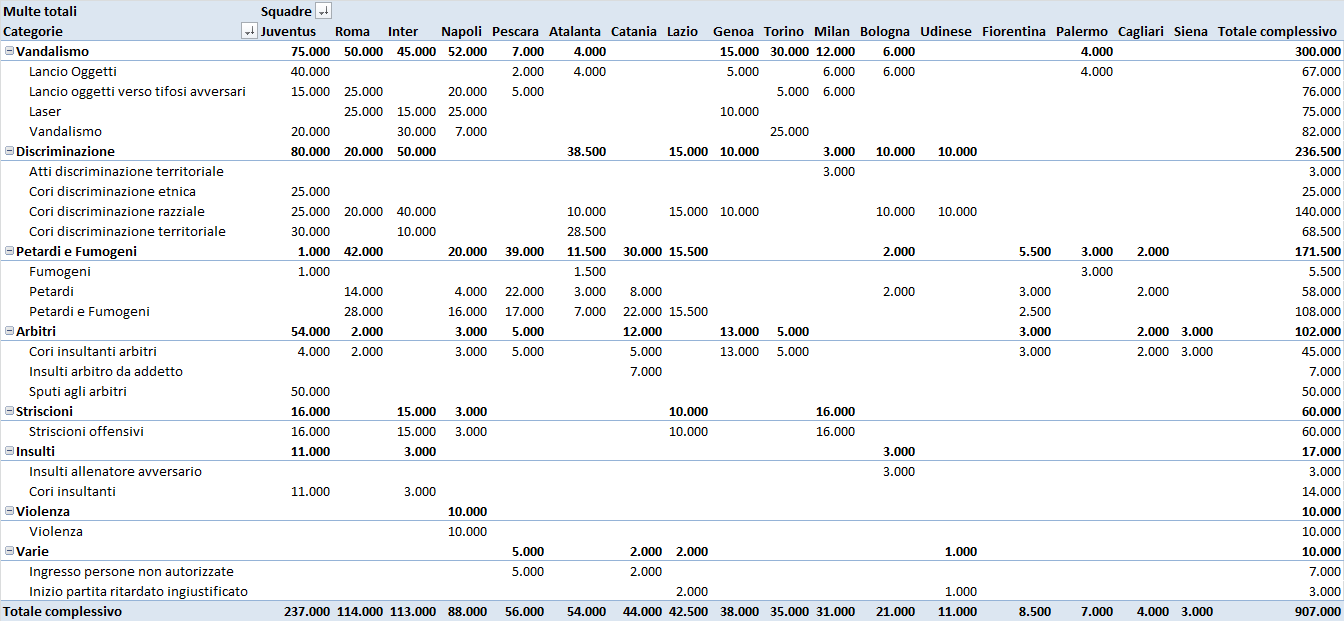This screenshot has width=1344, height=621.
Task: Select the Milan column header
Action: coord(832,31)
